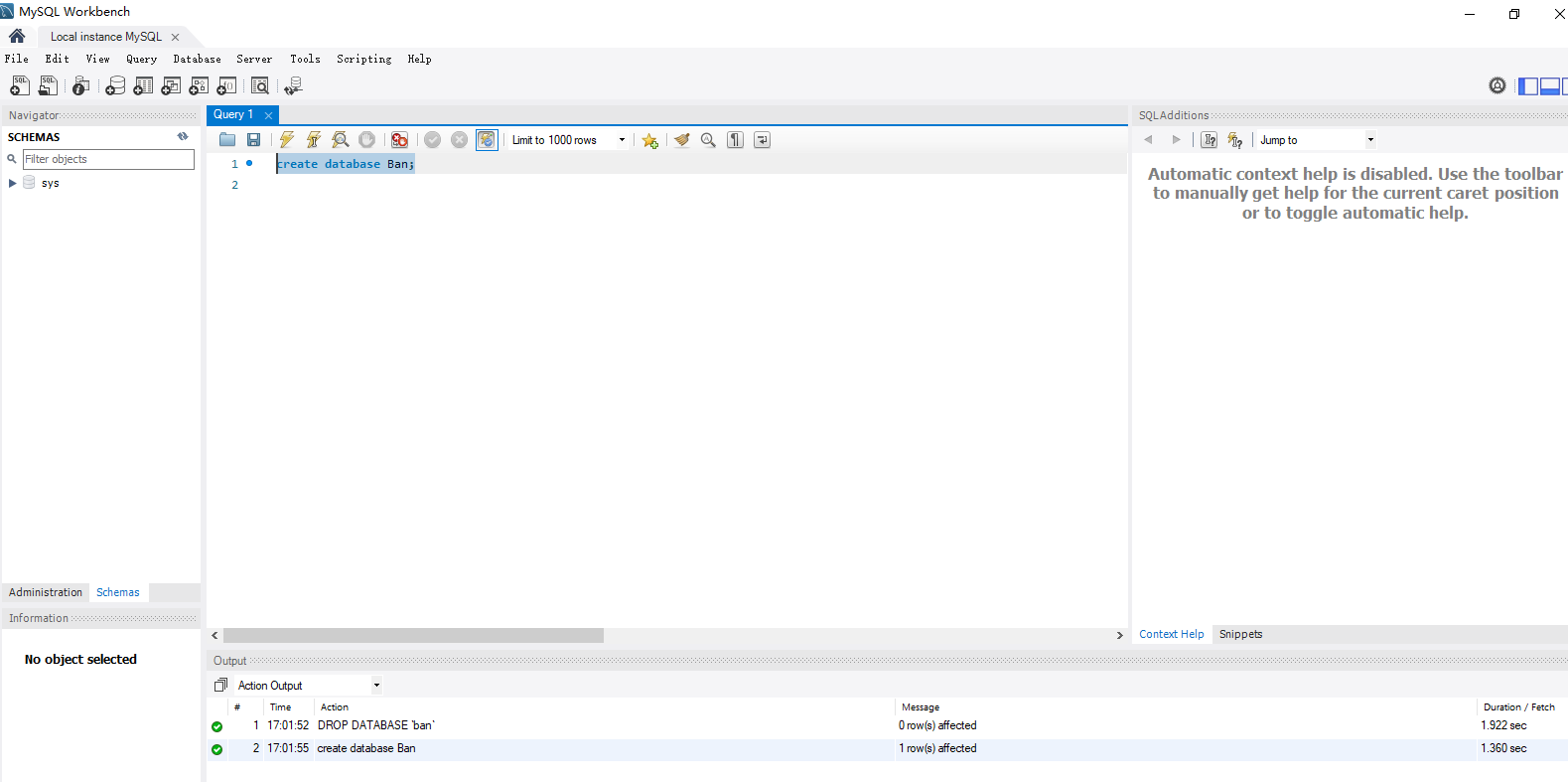
Task: Create a new function in the schema
Action: [226, 85]
